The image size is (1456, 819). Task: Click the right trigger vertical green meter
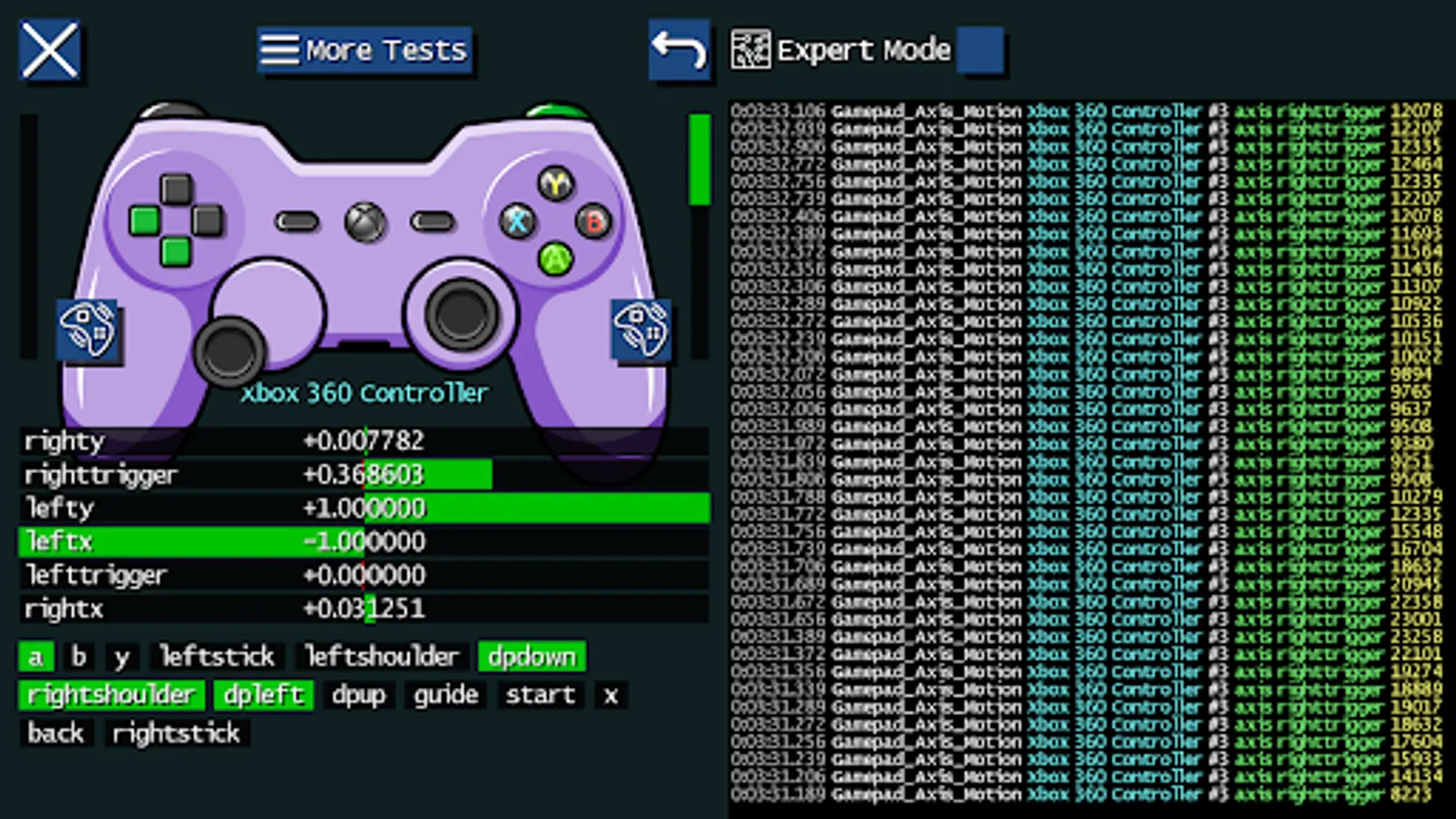(x=699, y=235)
